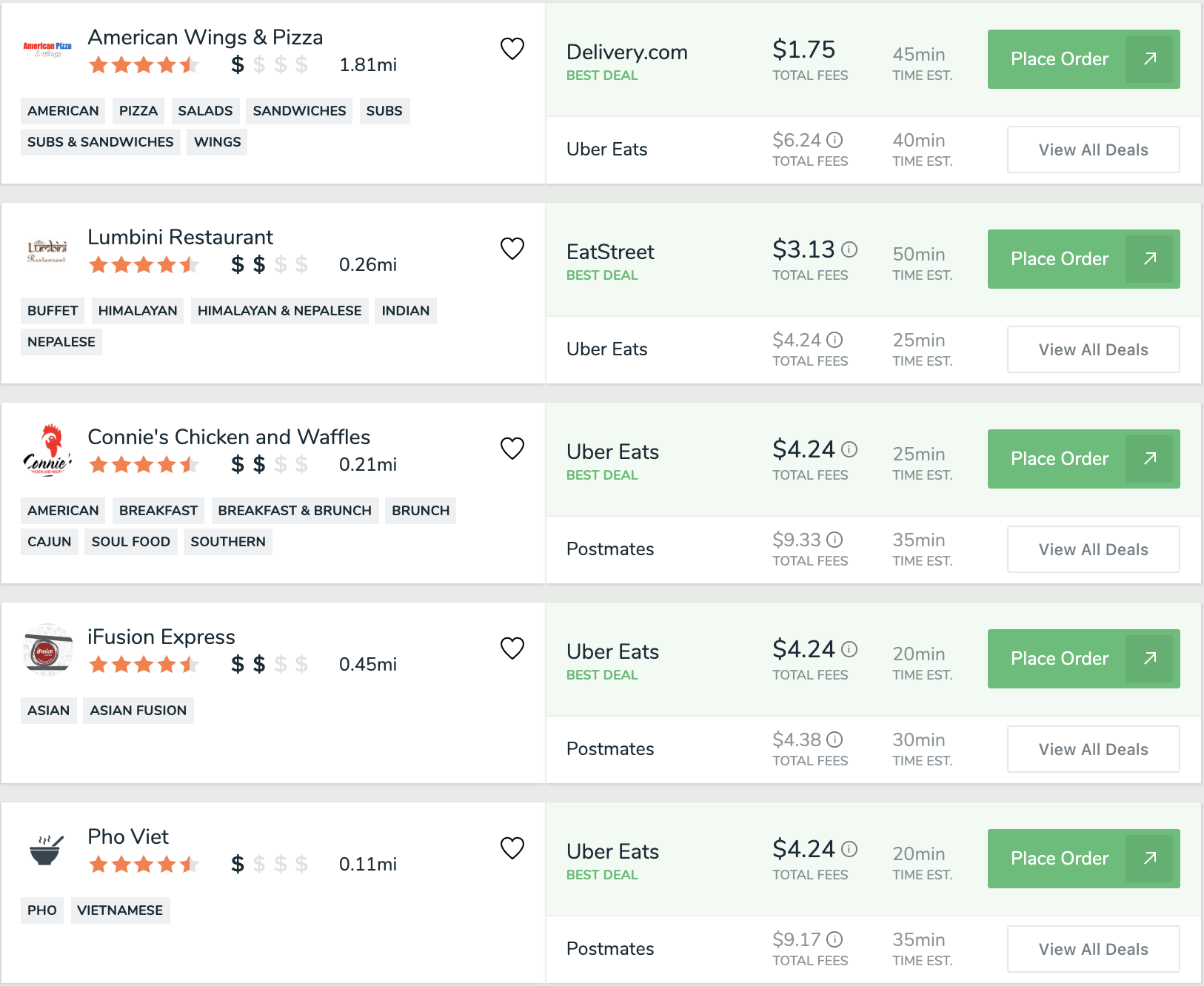This screenshot has height=986, width=1204.
Task: Place Order via Delivery.com for American Wings
Action: pyautogui.click(x=1083, y=59)
